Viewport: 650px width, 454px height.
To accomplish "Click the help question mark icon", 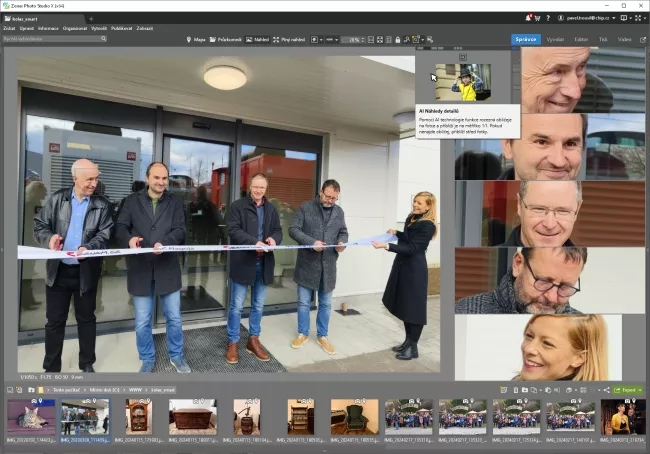I will 547,18.
